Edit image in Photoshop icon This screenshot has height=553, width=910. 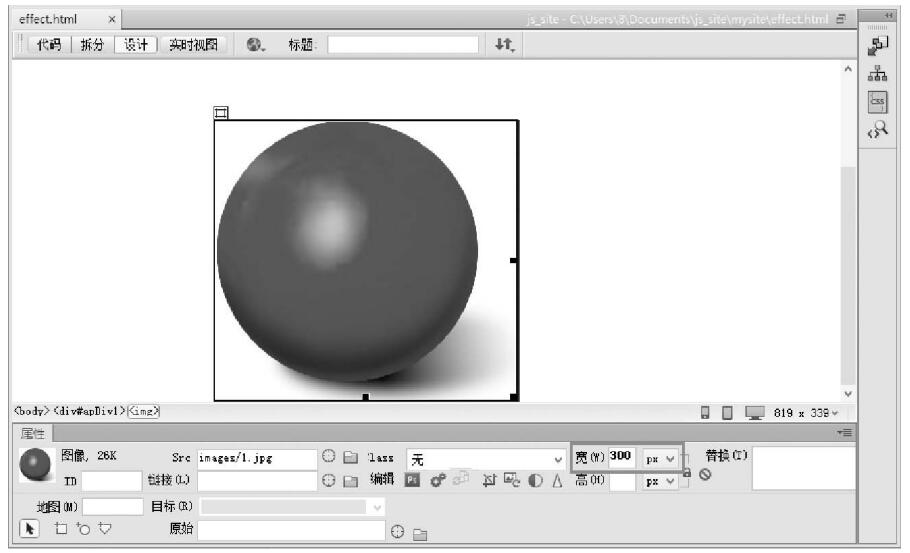(412, 481)
